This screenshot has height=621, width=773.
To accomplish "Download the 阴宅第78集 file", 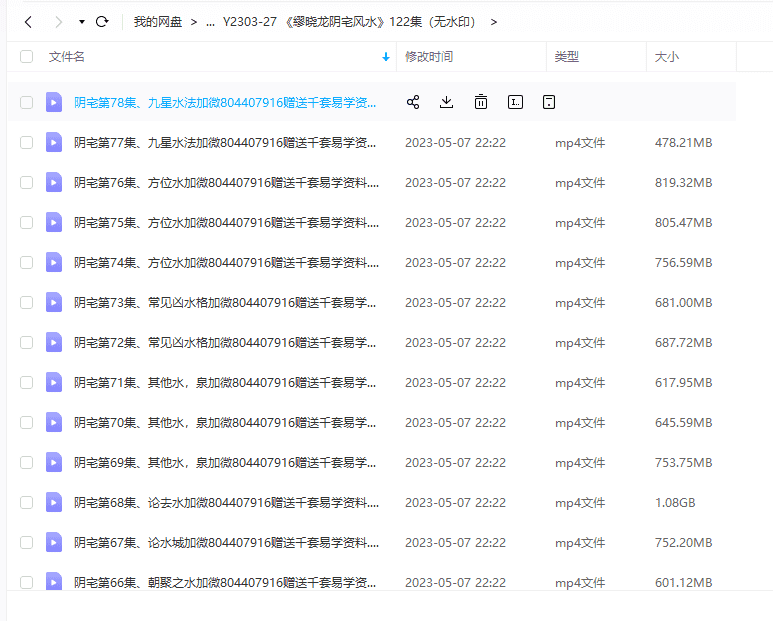I will pyautogui.click(x=447, y=102).
